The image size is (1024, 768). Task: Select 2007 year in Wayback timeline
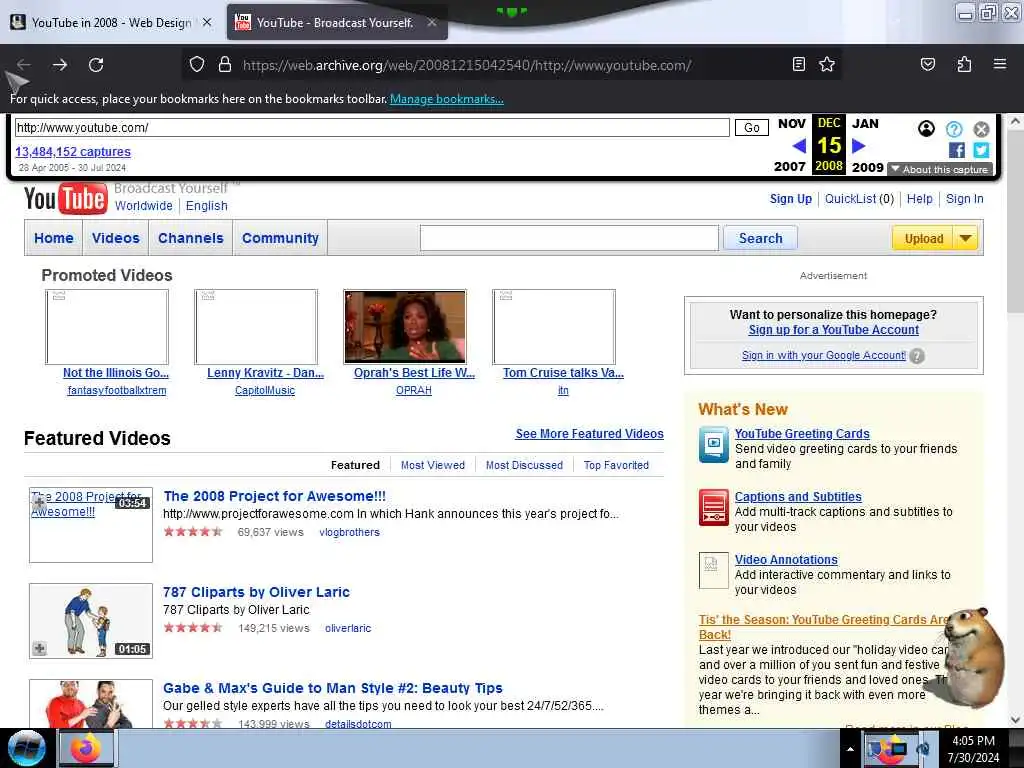click(790, 167)
